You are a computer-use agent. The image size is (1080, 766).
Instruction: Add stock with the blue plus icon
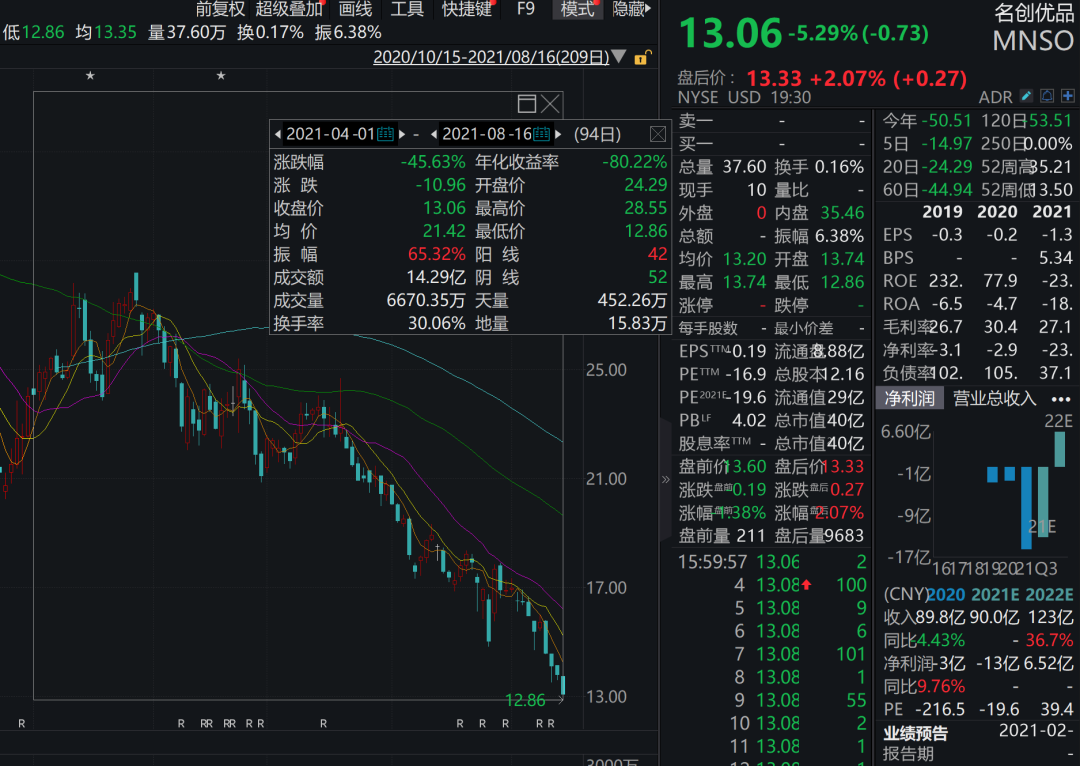click(x=1067, y=97)
